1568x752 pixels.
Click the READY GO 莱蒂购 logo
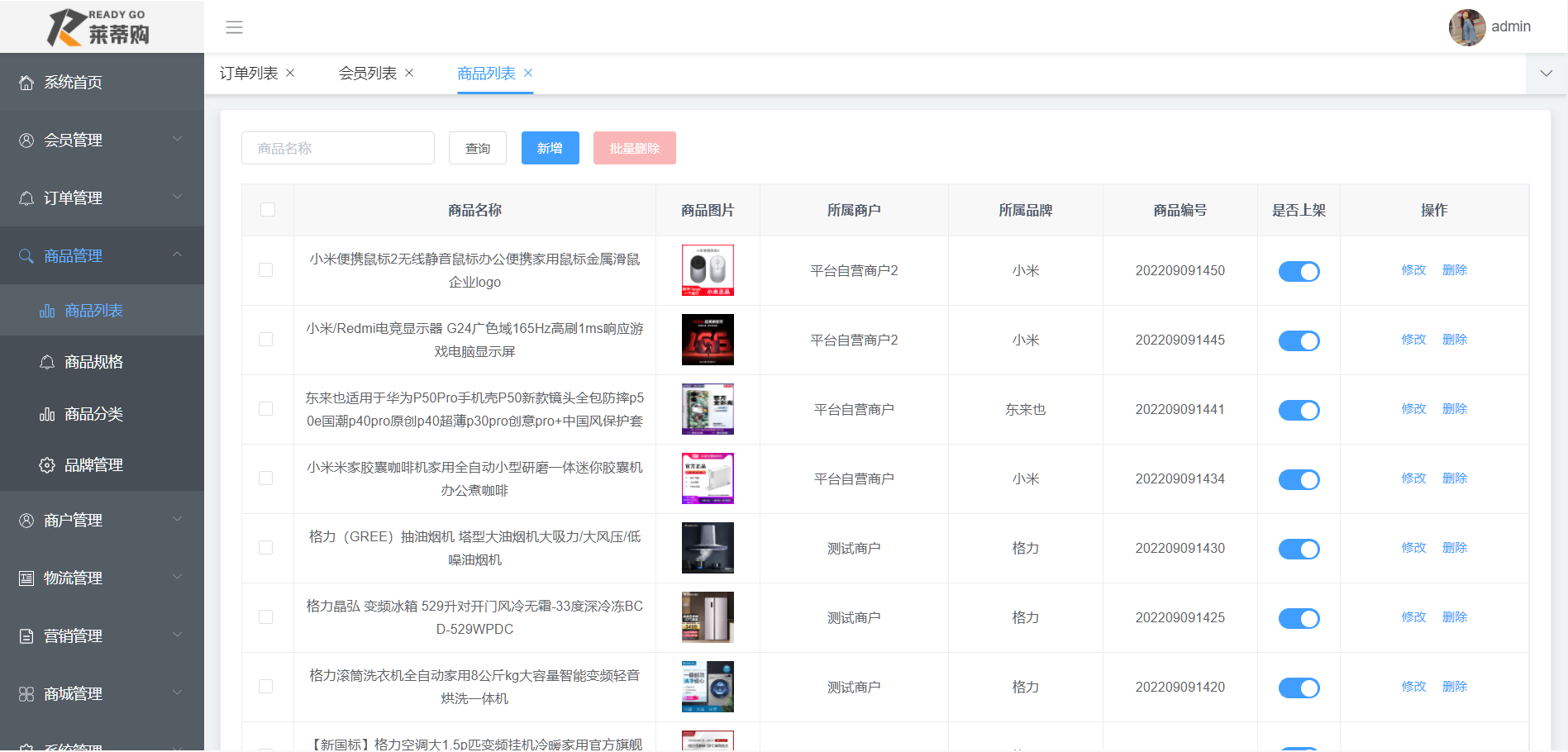(x=98, y=27)
